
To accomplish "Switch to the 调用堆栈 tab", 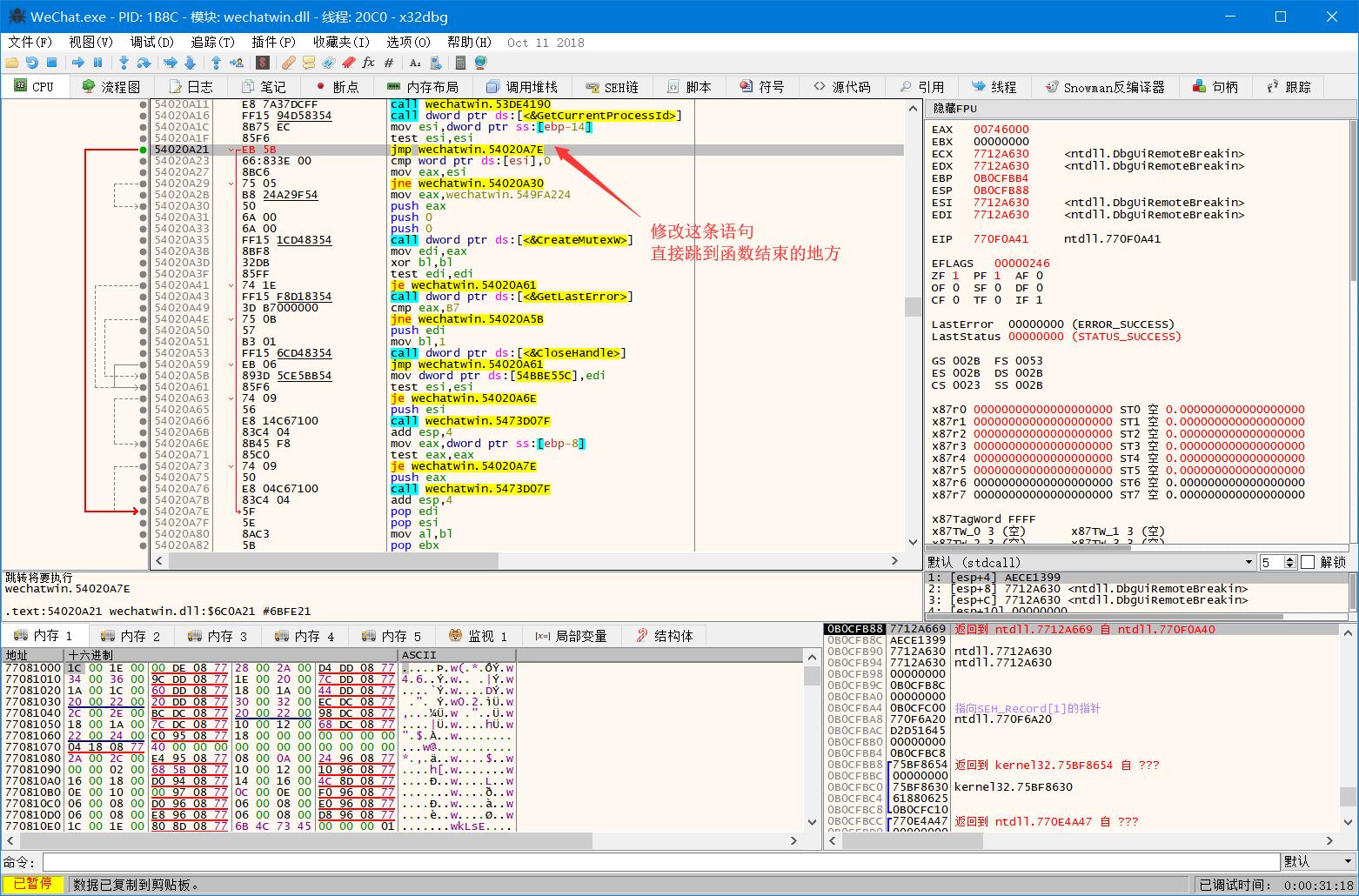I will click(522, 87).
